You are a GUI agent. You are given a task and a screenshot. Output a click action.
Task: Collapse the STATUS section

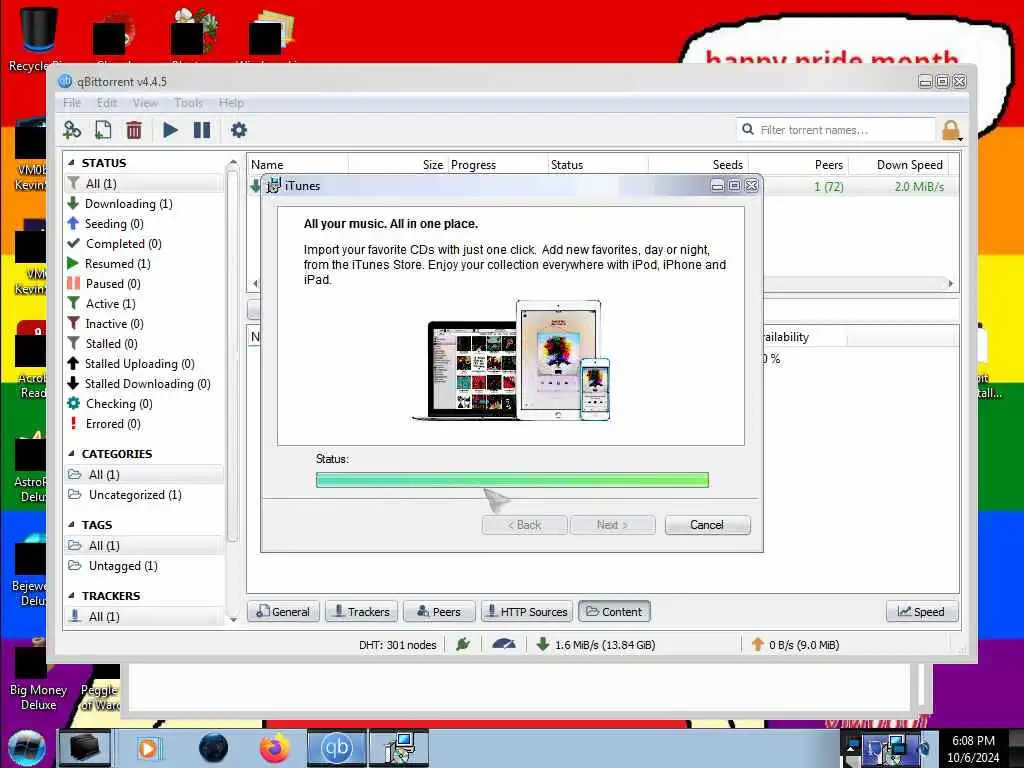[71, 163]
